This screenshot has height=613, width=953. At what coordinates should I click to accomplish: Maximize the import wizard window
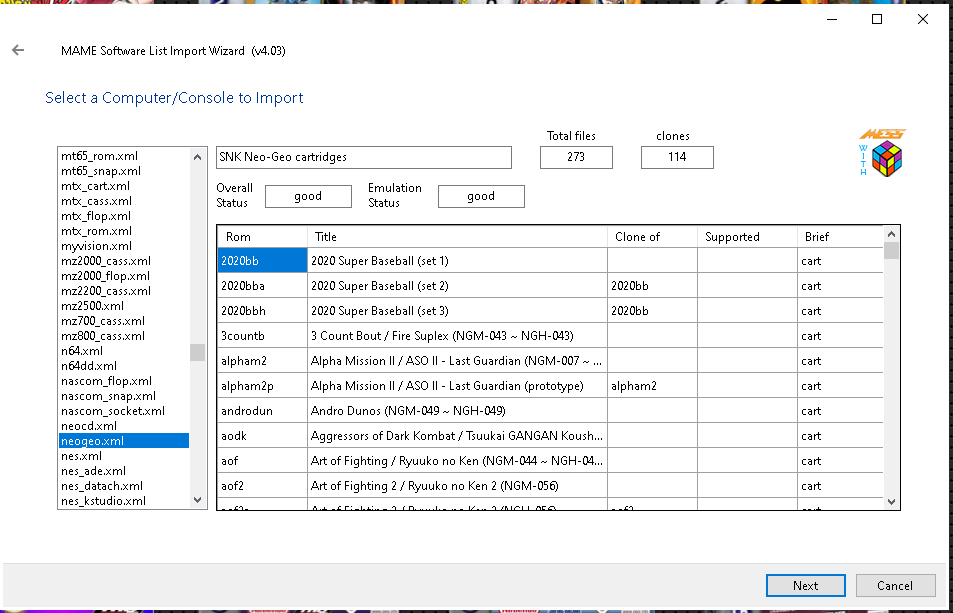(877, 19)
